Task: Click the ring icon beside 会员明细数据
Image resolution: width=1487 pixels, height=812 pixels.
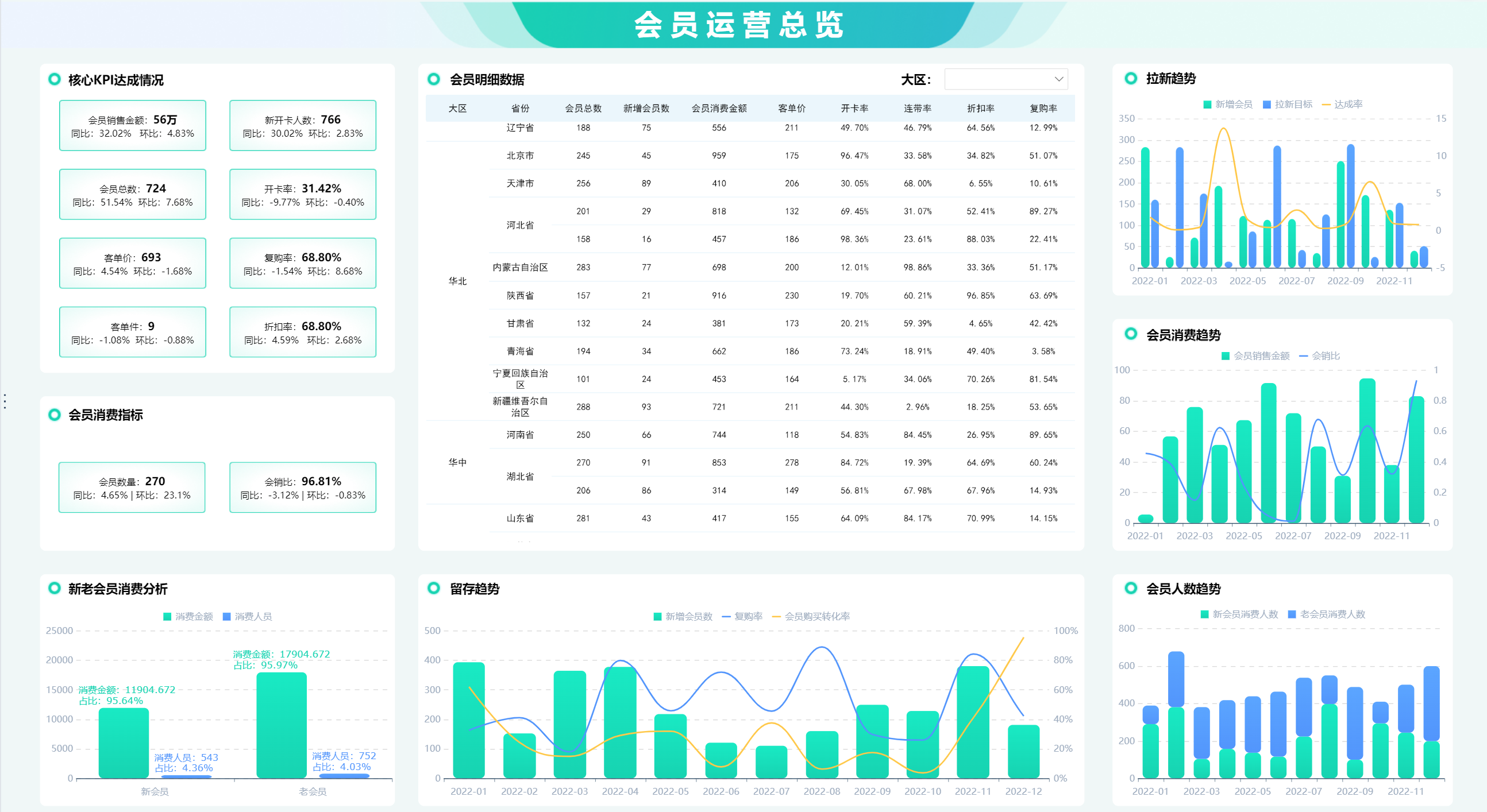Action: click(433, 79)
